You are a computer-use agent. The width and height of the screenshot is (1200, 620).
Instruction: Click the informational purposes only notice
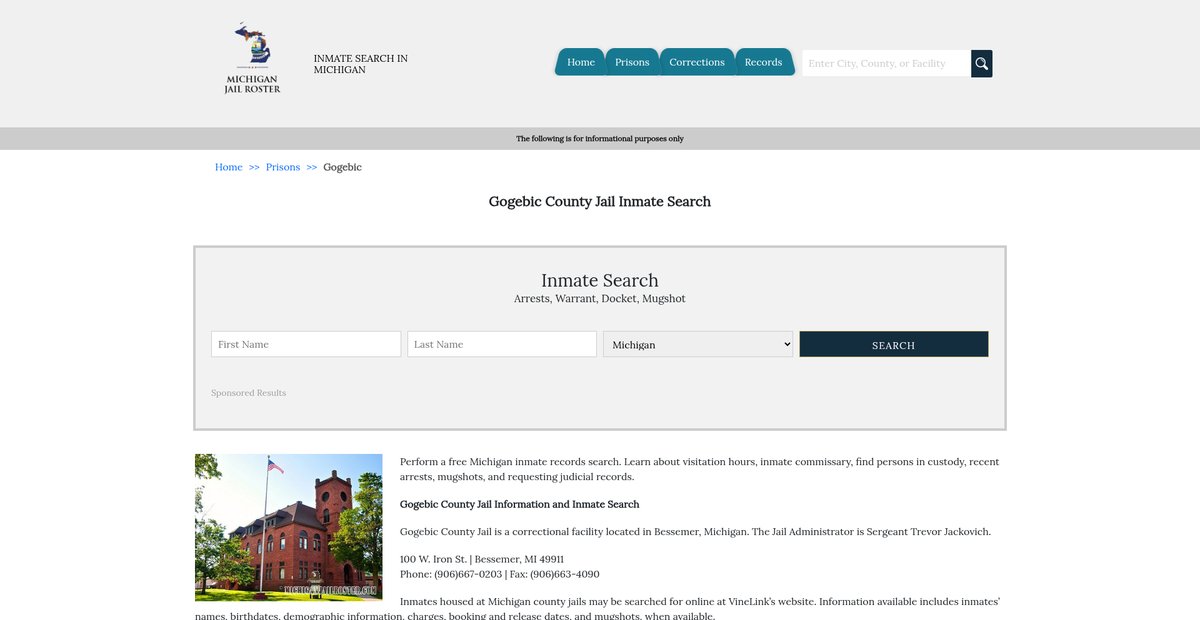[x=600, y=139]
